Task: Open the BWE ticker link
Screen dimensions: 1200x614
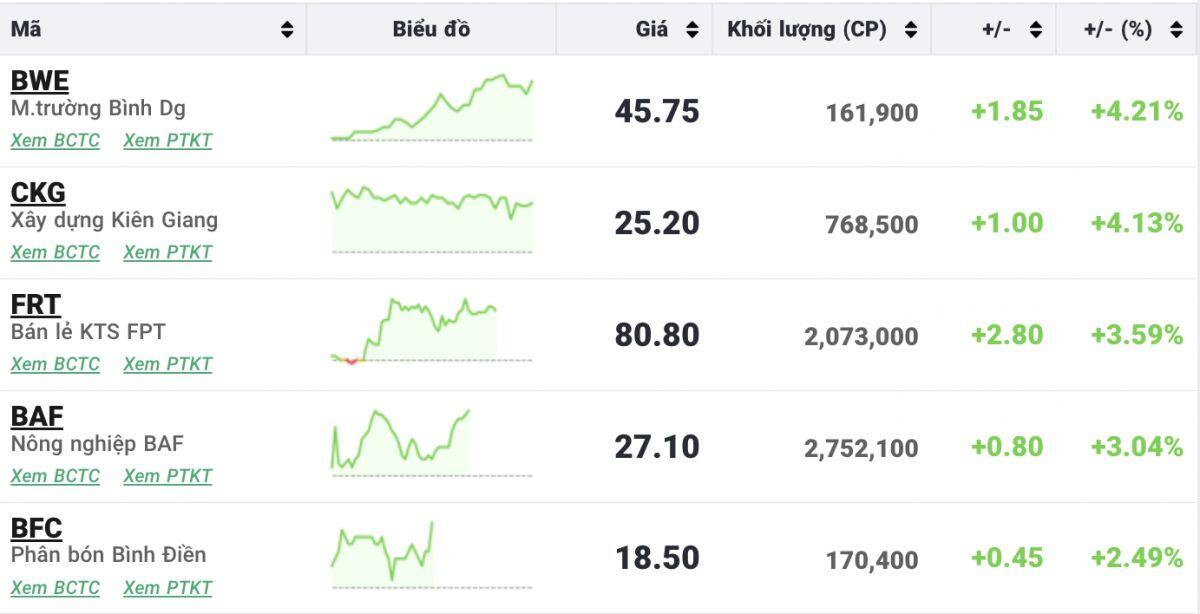Action: click(39, 82)
